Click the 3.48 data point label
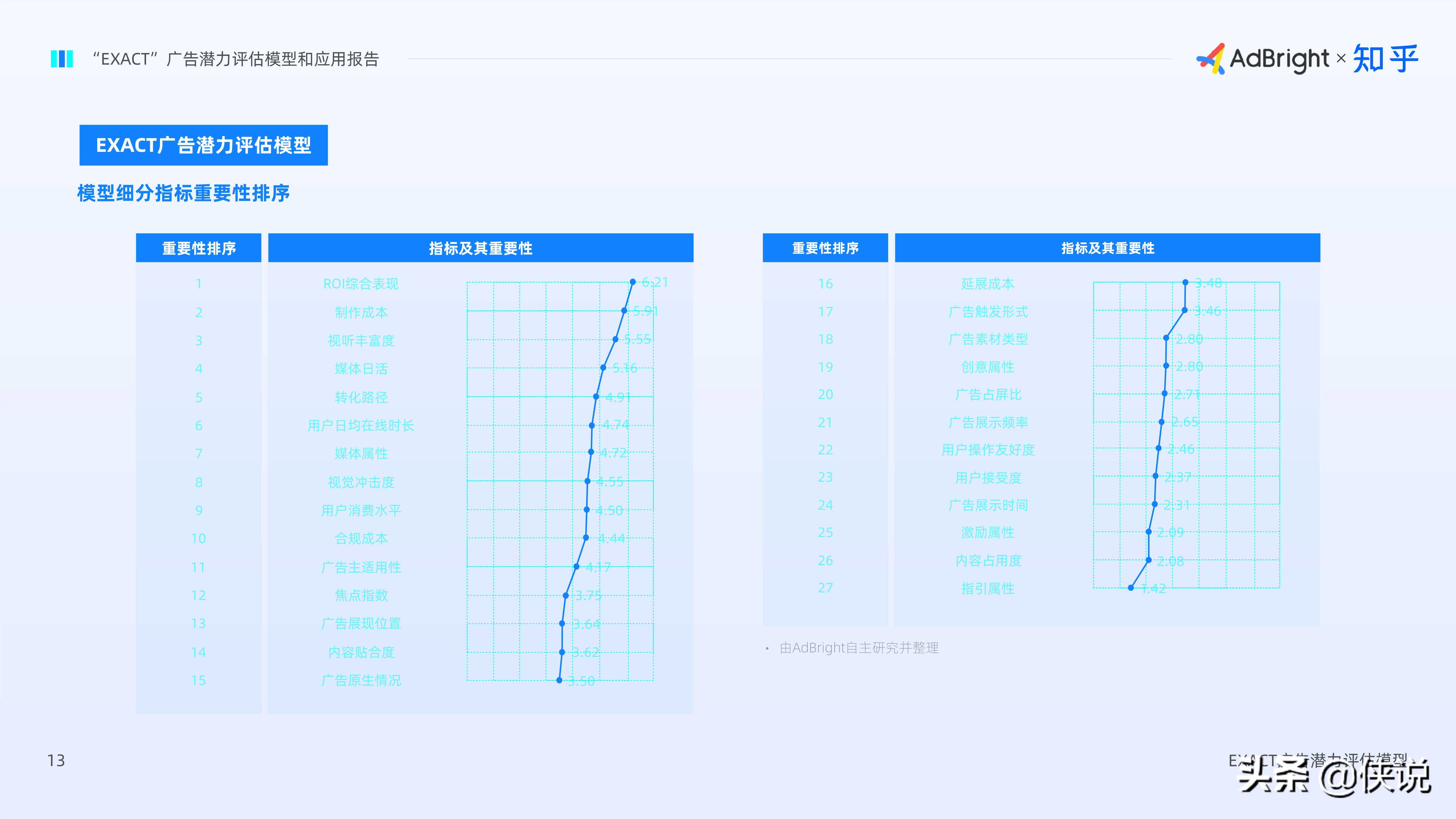This screenshot has width=1456, height=819. coord(1208,283)
